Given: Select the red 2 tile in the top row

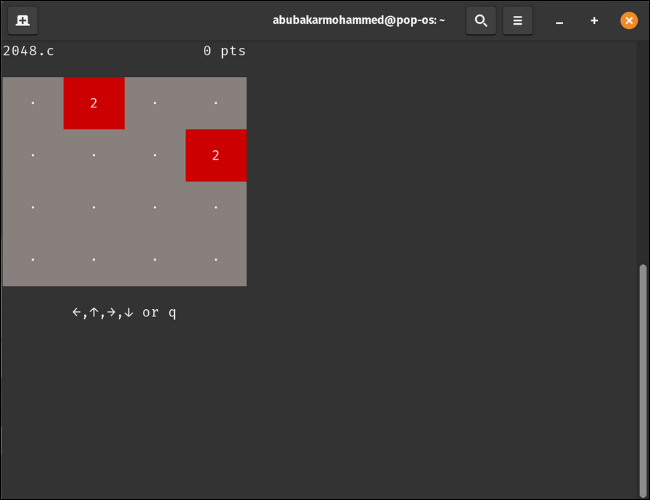Looking at the screenshot, I should click(x=94, y=103).
